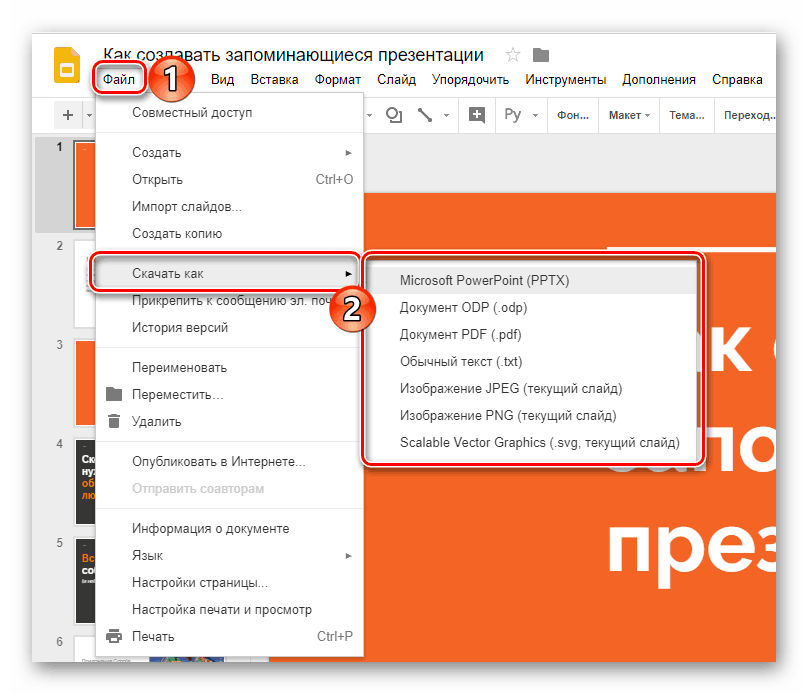The height and width of the screenshot is (694, 808).
Task: Download as Изображение JPEG (текущий слайд)
Action: click(x=532, y=388)
